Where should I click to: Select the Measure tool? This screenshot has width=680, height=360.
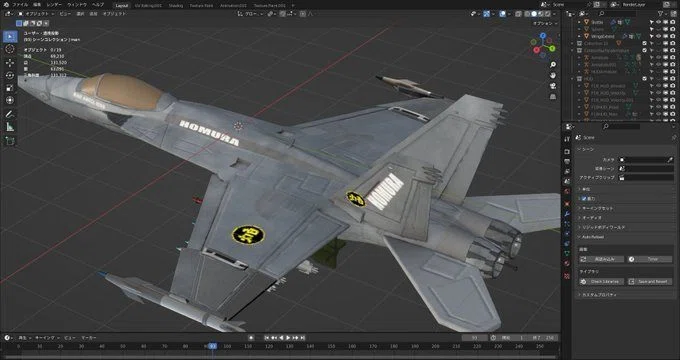click(10, 127)
